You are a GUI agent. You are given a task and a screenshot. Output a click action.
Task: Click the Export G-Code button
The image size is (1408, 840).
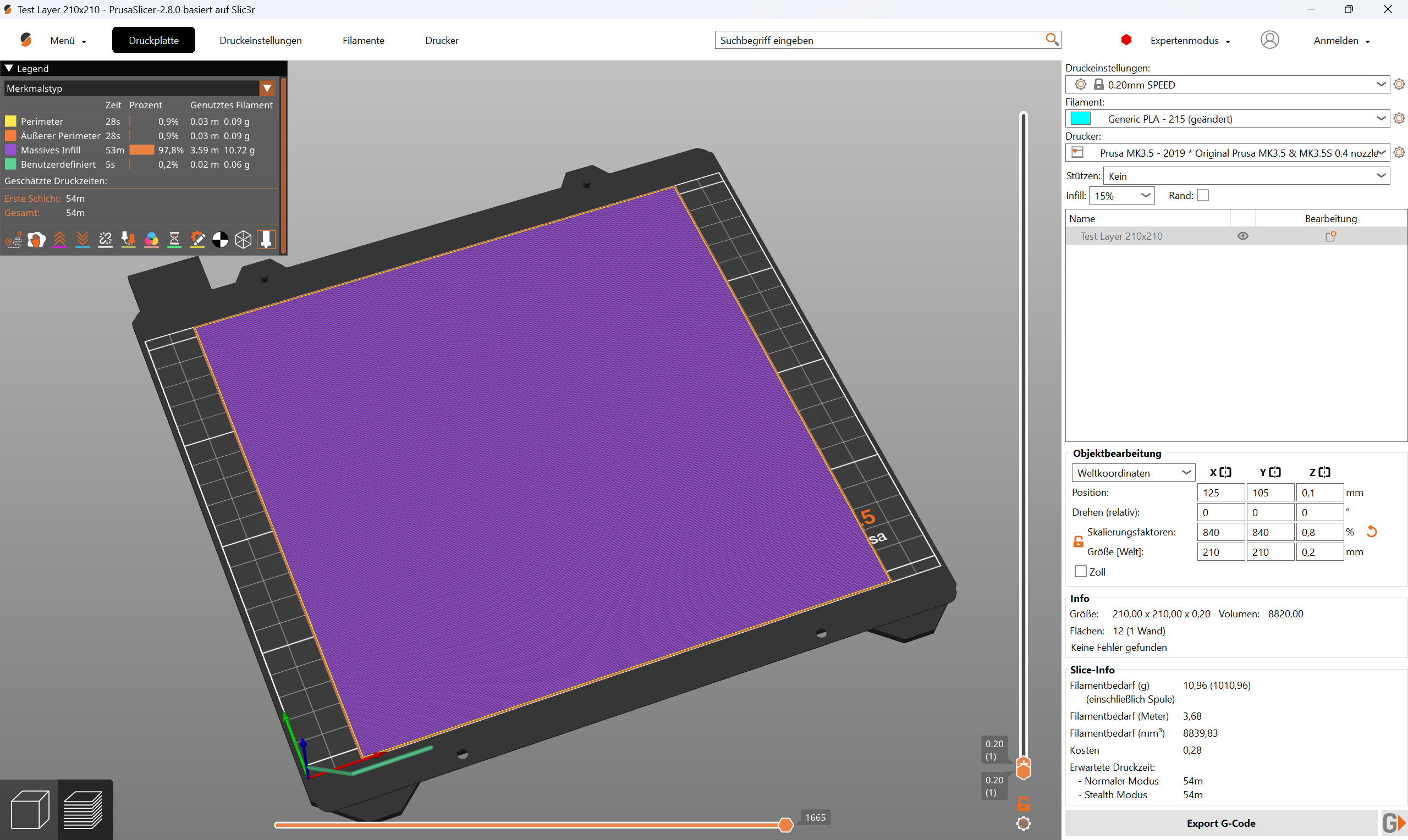[1221, 822]
